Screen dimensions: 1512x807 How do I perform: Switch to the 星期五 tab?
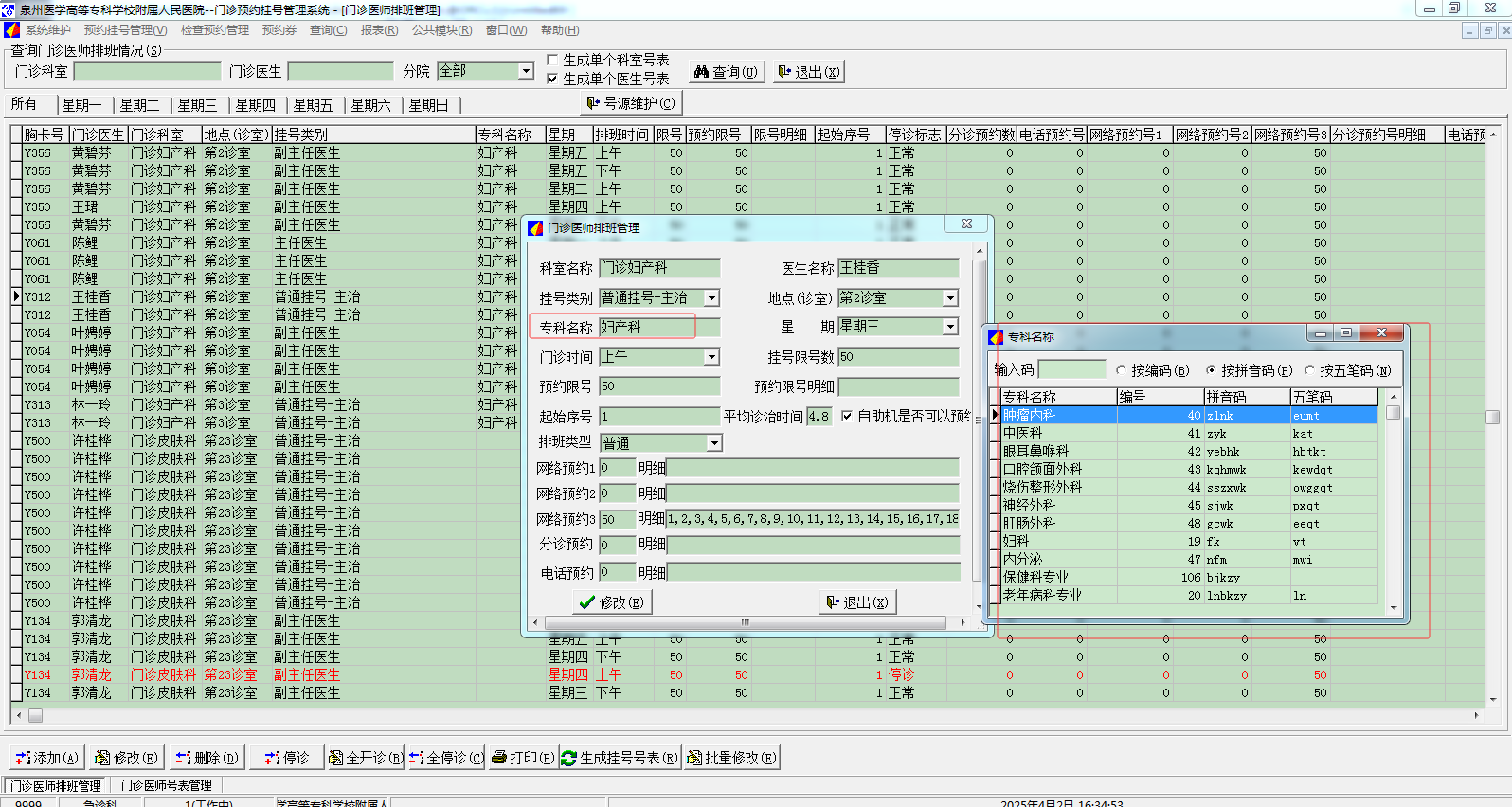point(313,105)
